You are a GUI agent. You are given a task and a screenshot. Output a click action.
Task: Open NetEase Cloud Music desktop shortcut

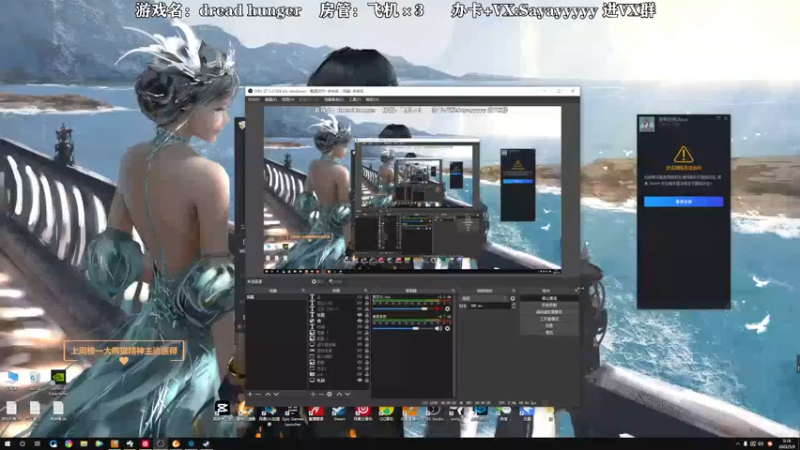[x=363, y=413]
